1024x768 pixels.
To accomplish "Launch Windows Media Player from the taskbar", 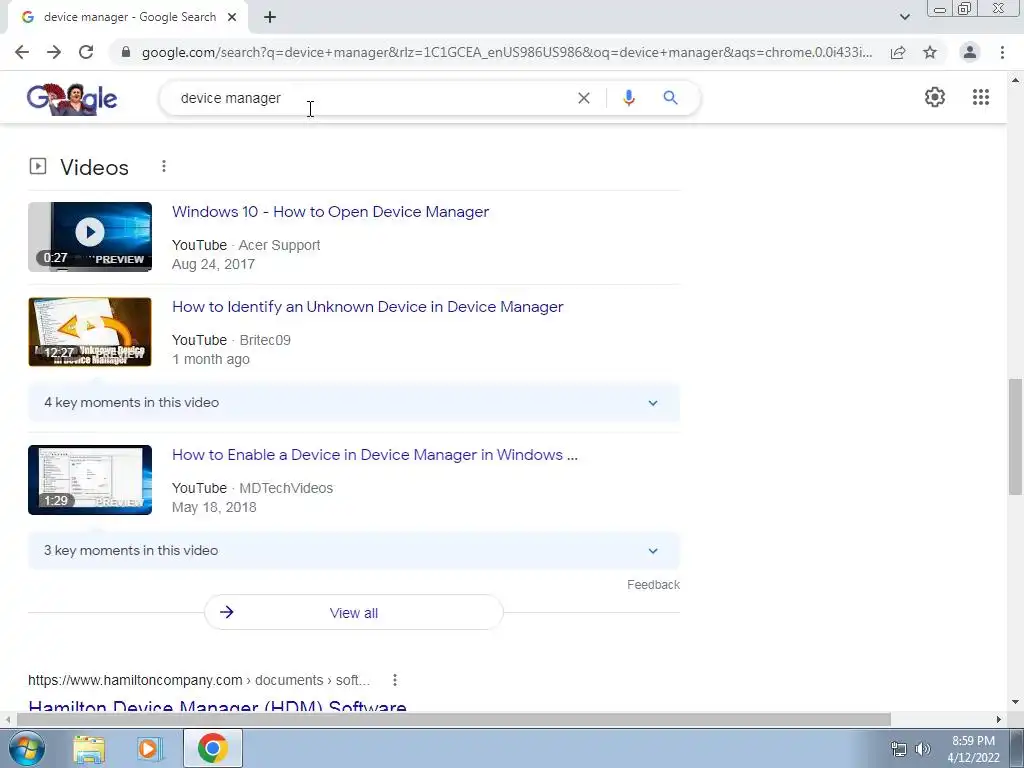I will coord(149,749).
